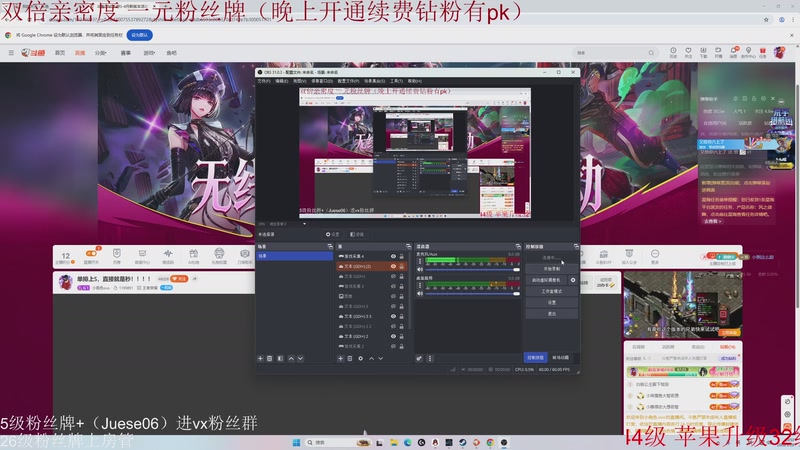Open virtual camera settings gear
Viewport: 800px width, 450px height.
[x=573, y=280]
